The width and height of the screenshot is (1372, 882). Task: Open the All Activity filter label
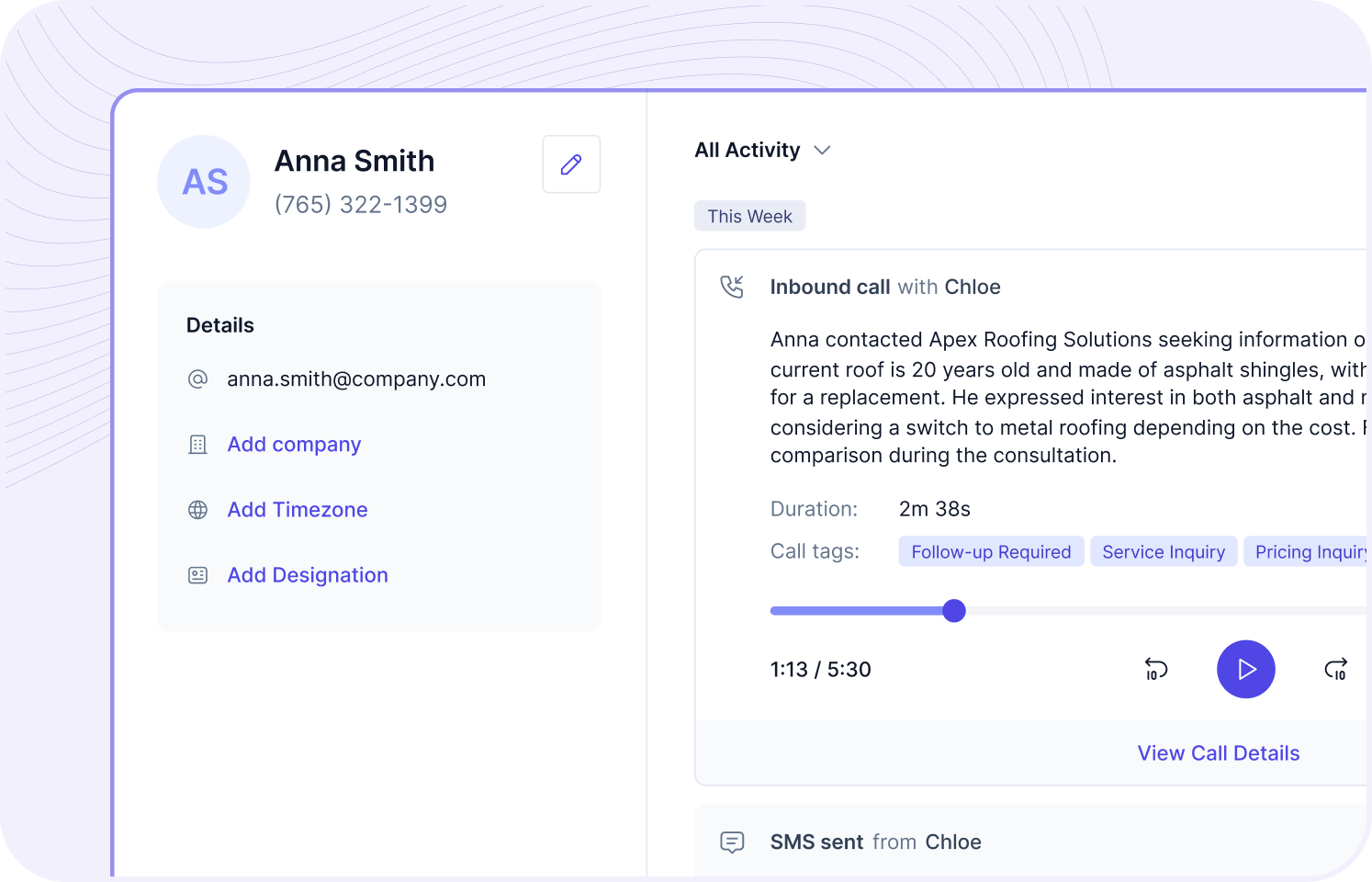747,150
